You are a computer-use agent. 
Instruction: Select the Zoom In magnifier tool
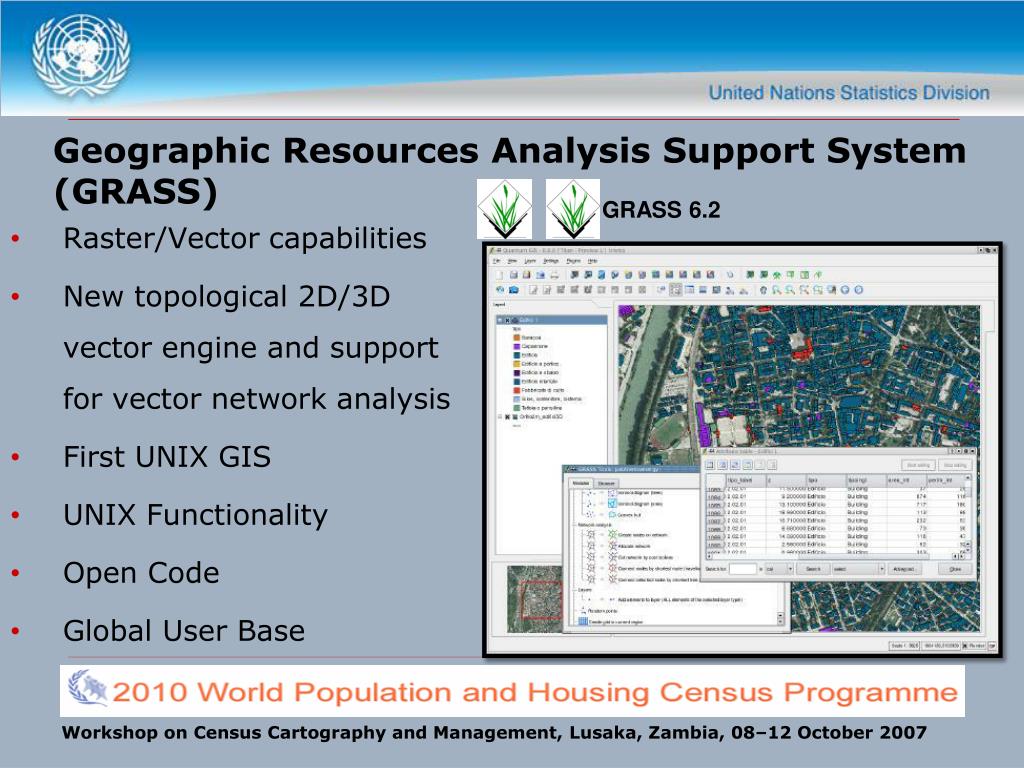click(776, 290)
